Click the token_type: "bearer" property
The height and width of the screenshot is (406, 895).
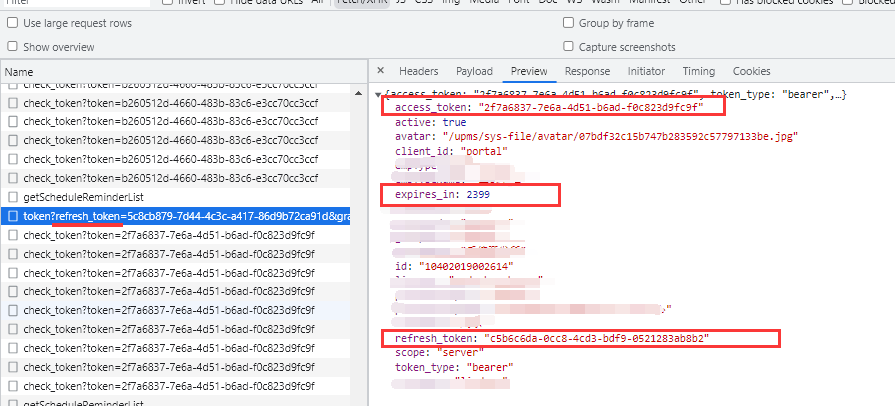(x=454, y=367)
